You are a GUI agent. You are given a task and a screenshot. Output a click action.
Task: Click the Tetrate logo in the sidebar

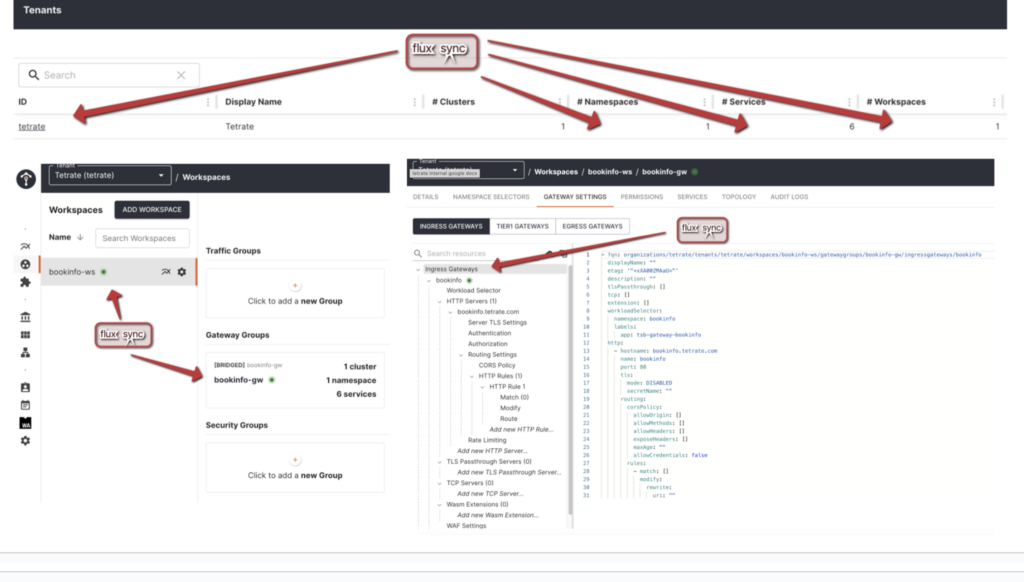(26, 179)
